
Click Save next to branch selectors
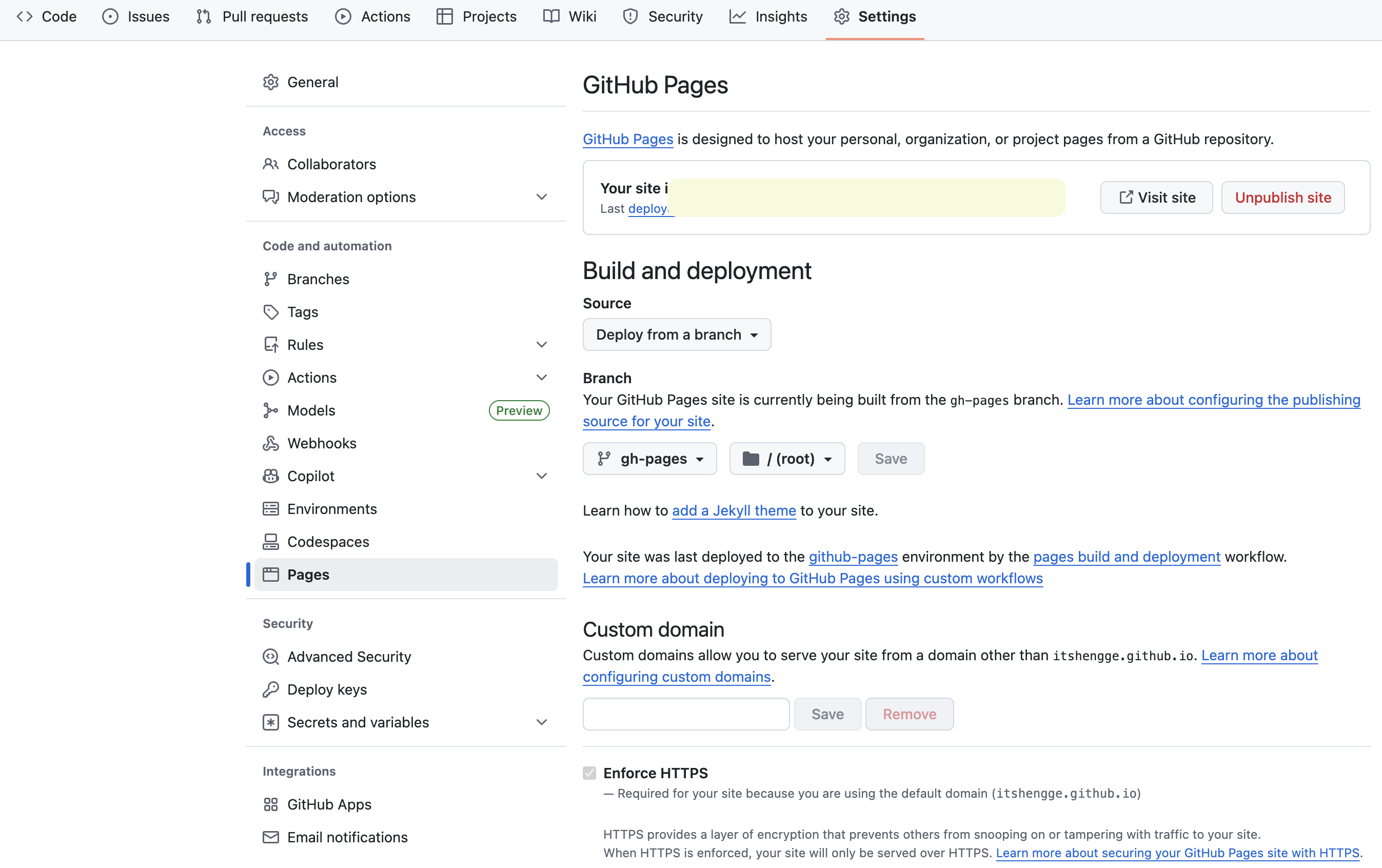pos(891,459)
